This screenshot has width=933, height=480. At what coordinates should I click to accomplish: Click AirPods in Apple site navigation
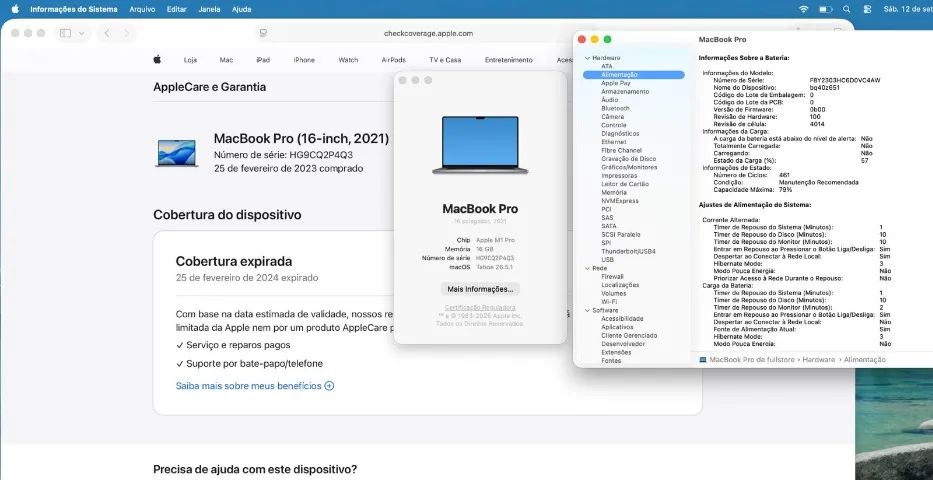tap(393, 60)
